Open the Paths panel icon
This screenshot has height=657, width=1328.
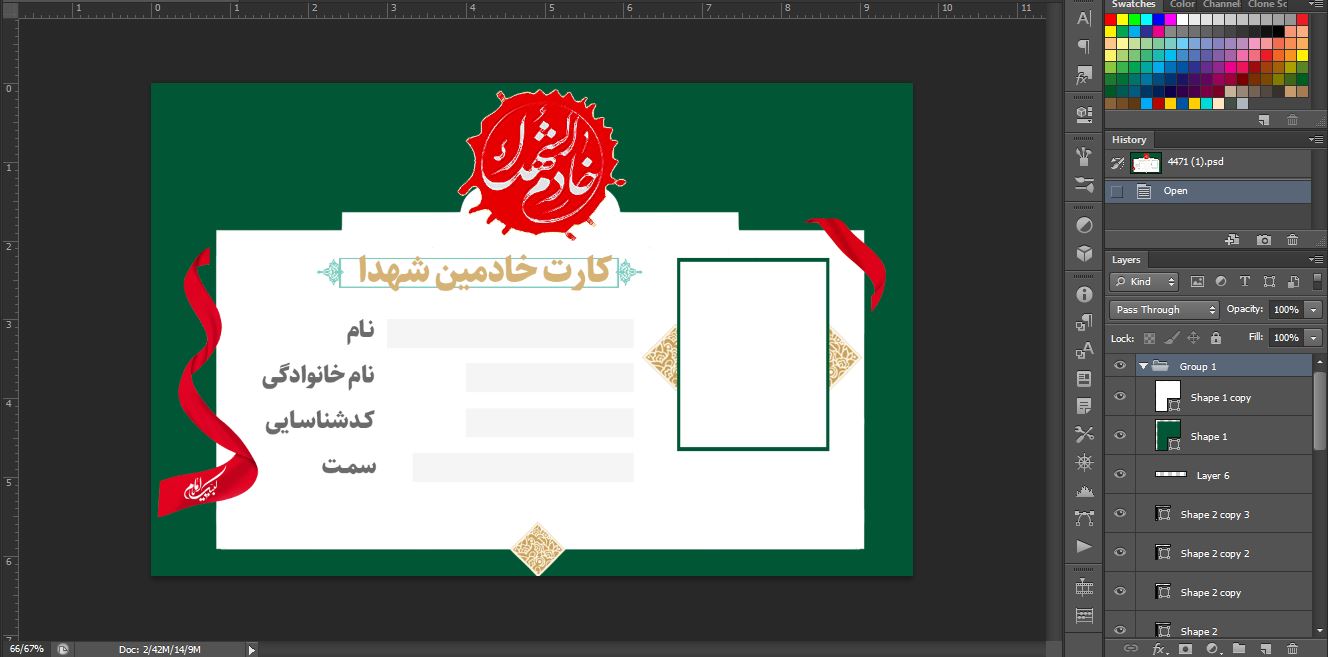click(x=1084, y=518)
